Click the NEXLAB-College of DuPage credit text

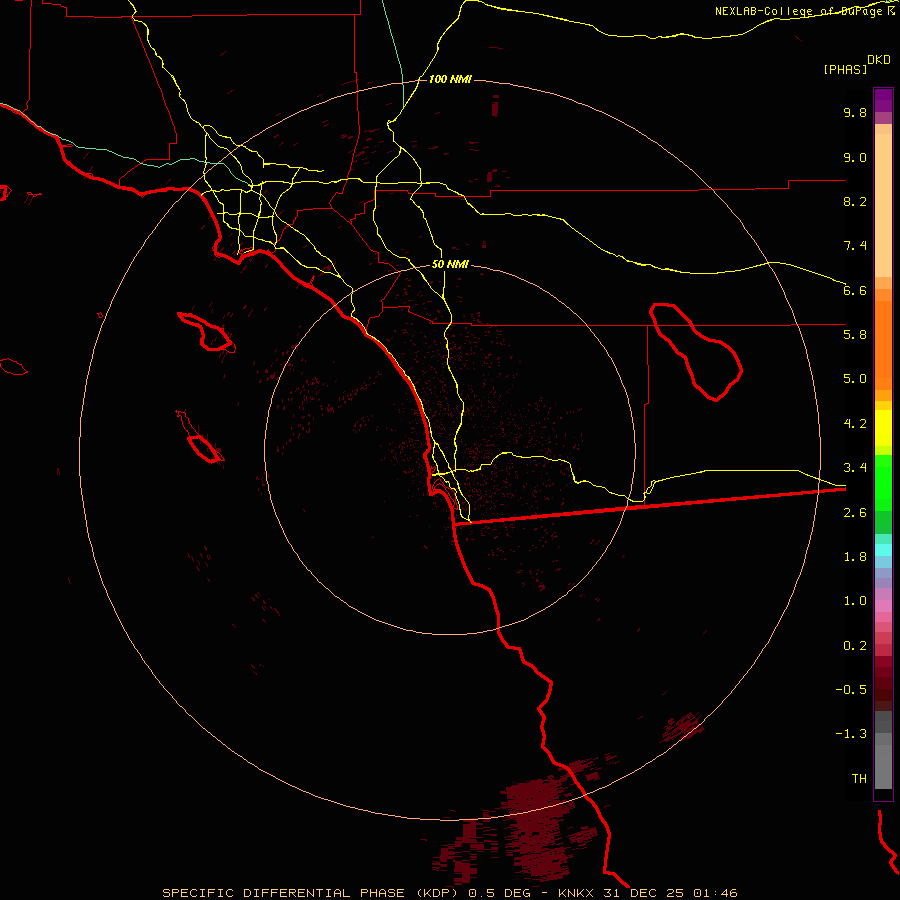tap(798, 11)
